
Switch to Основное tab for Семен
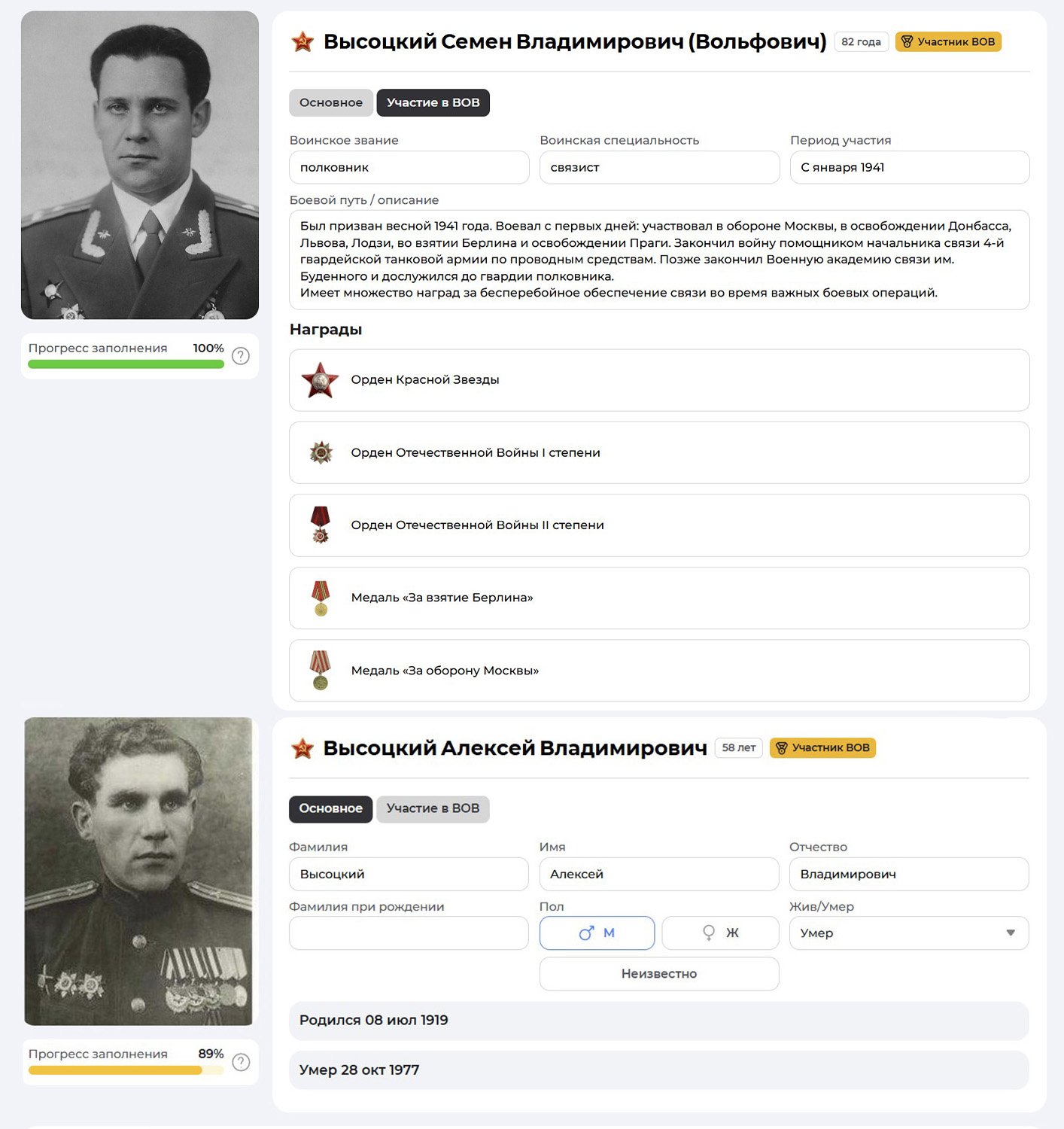(x=331, y=102)
